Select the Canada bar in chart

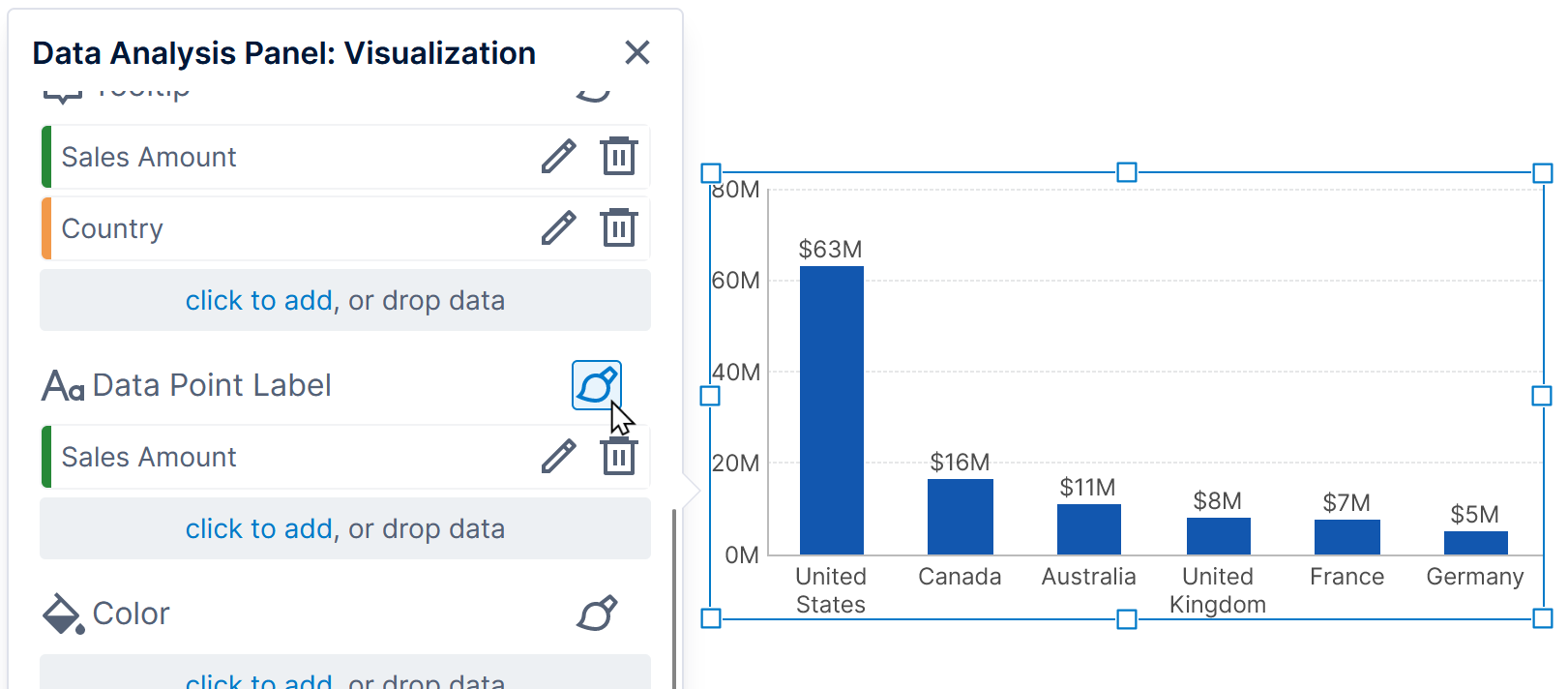[x=960, y=517]
